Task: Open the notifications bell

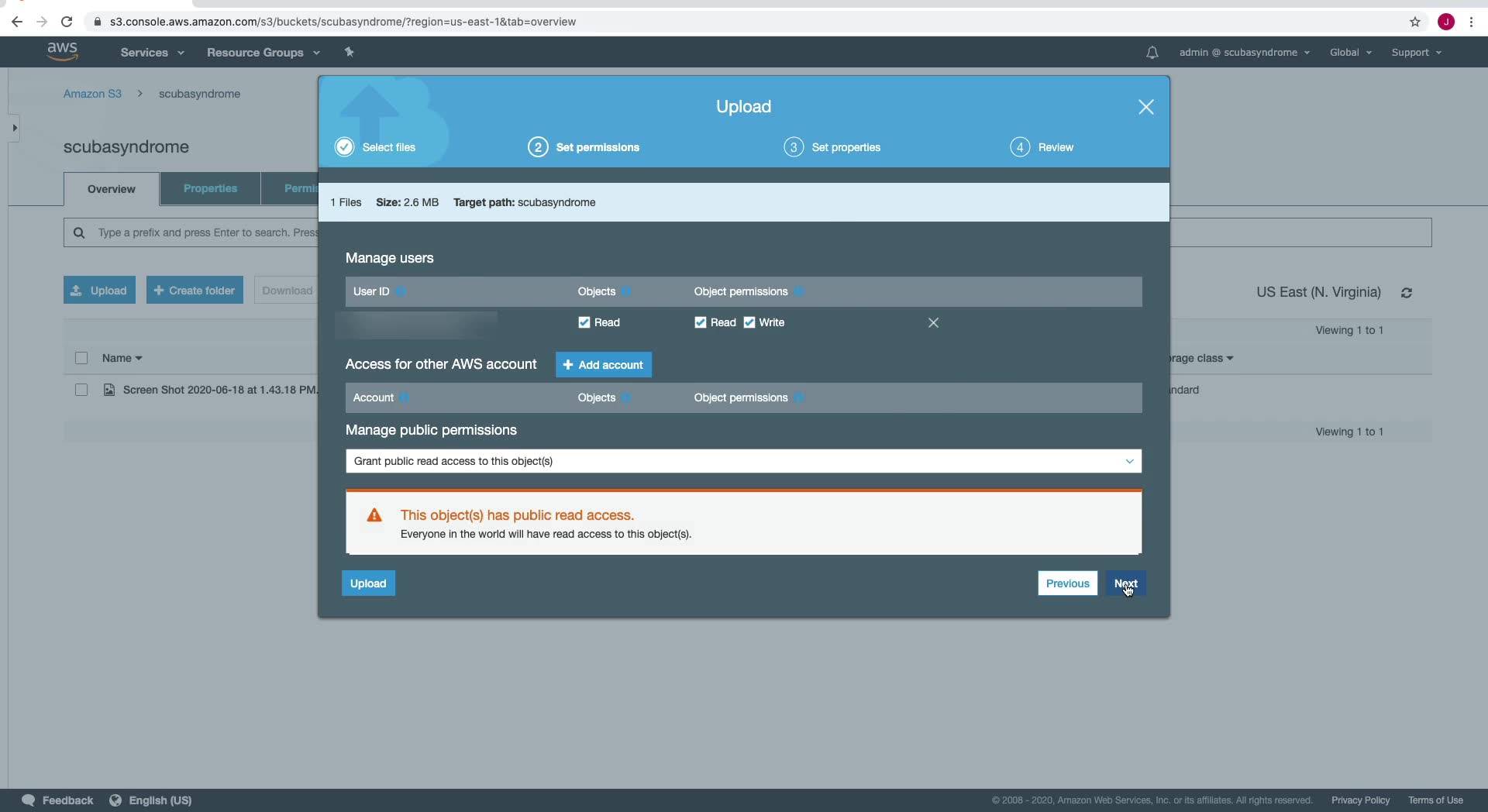Action: click(1152, 53)
